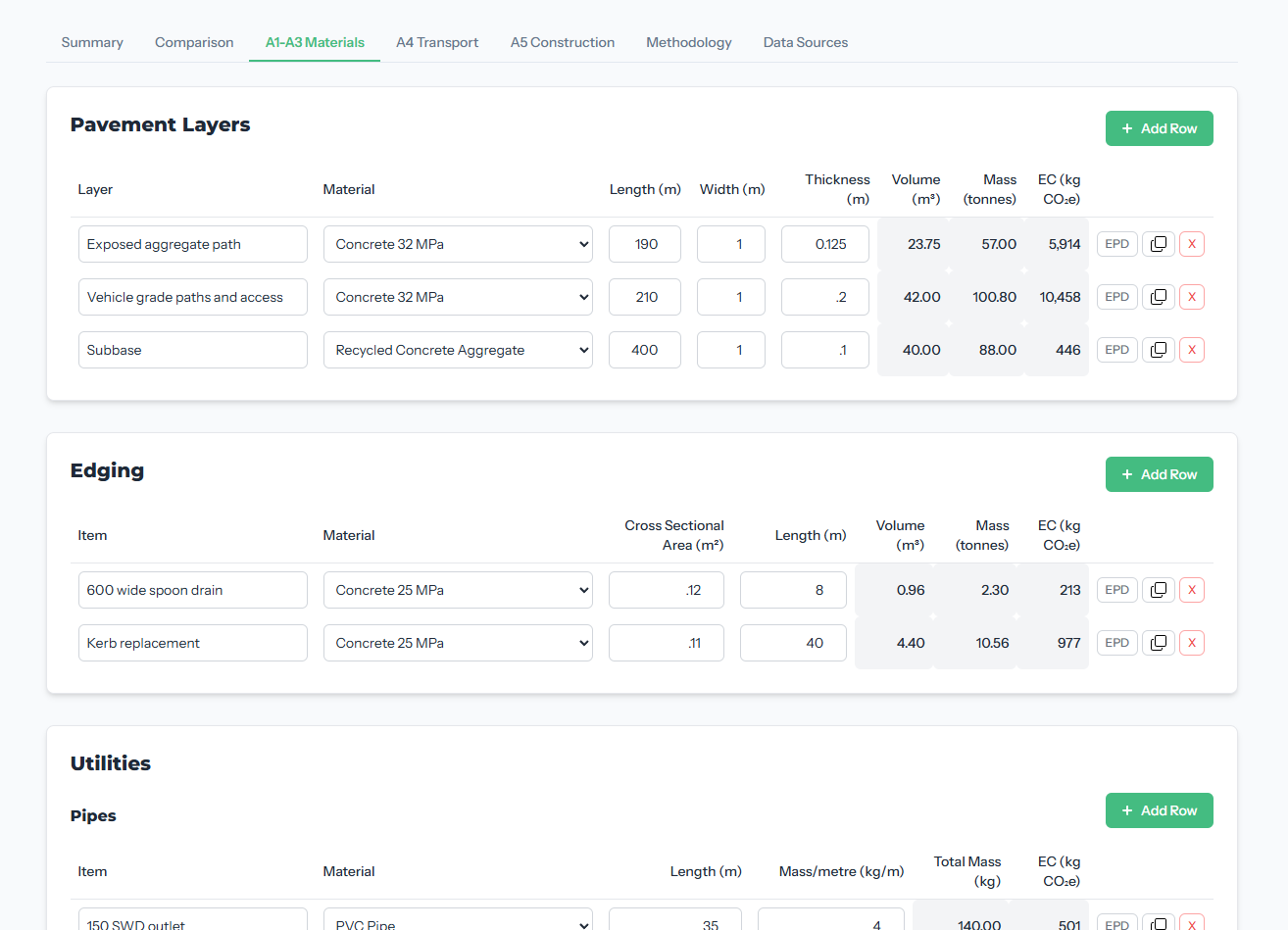Open PVC Pipe material dropdown
Screen dimensions: 1288x930
point(458,921)
